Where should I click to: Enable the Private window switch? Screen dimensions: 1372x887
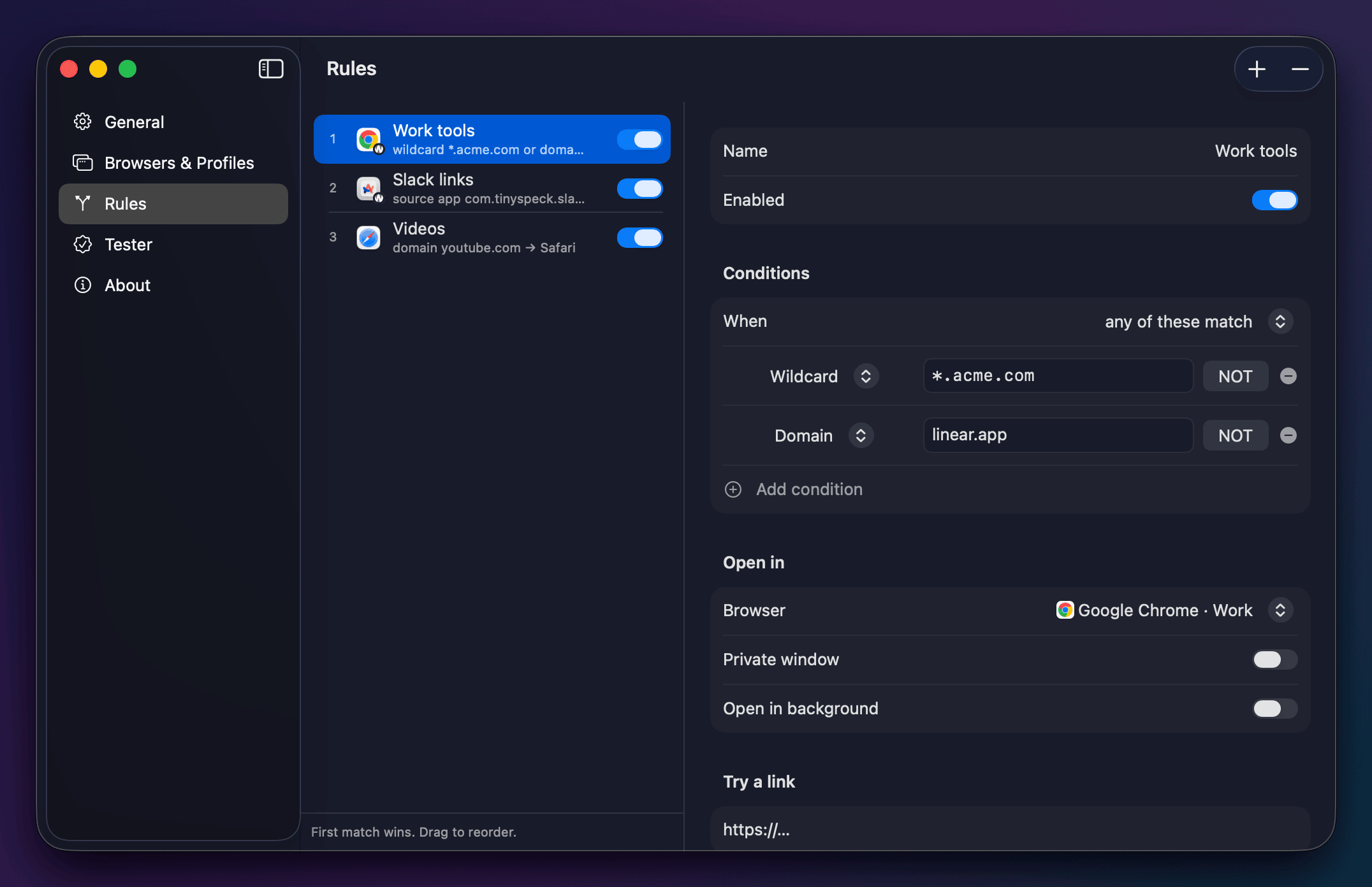(1274, 660)
